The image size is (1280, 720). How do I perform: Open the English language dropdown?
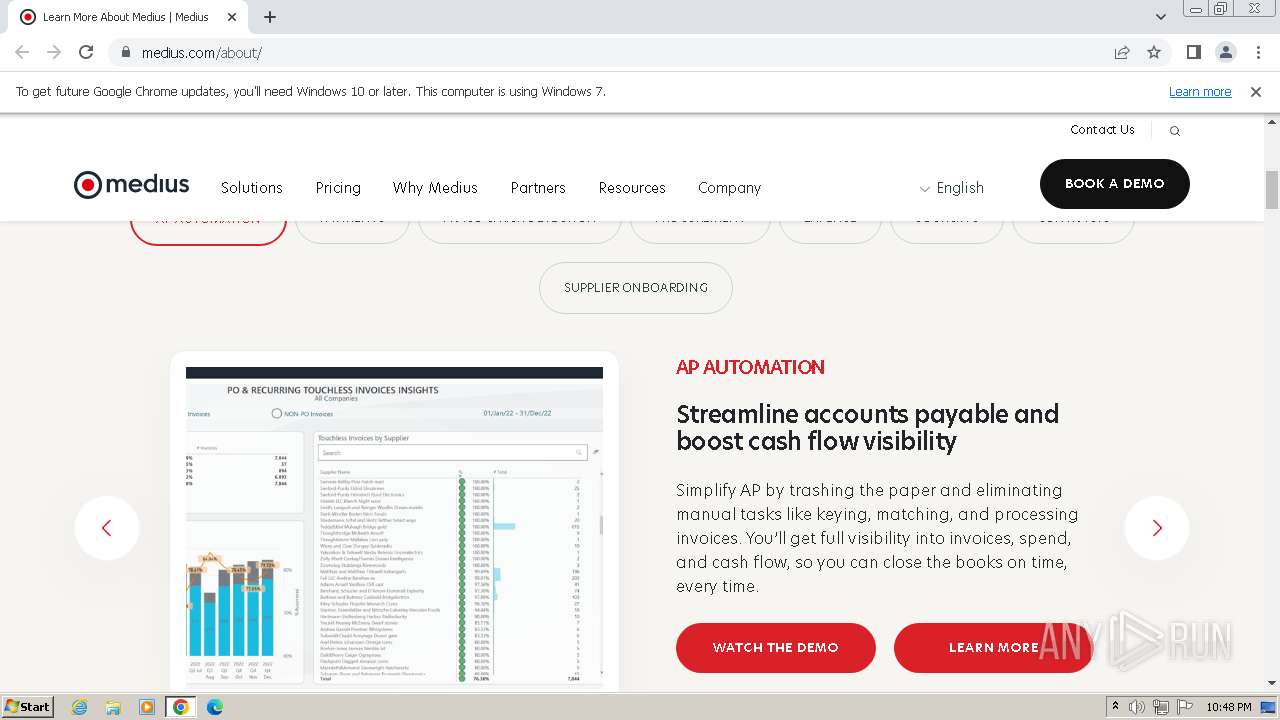(952, 188)
